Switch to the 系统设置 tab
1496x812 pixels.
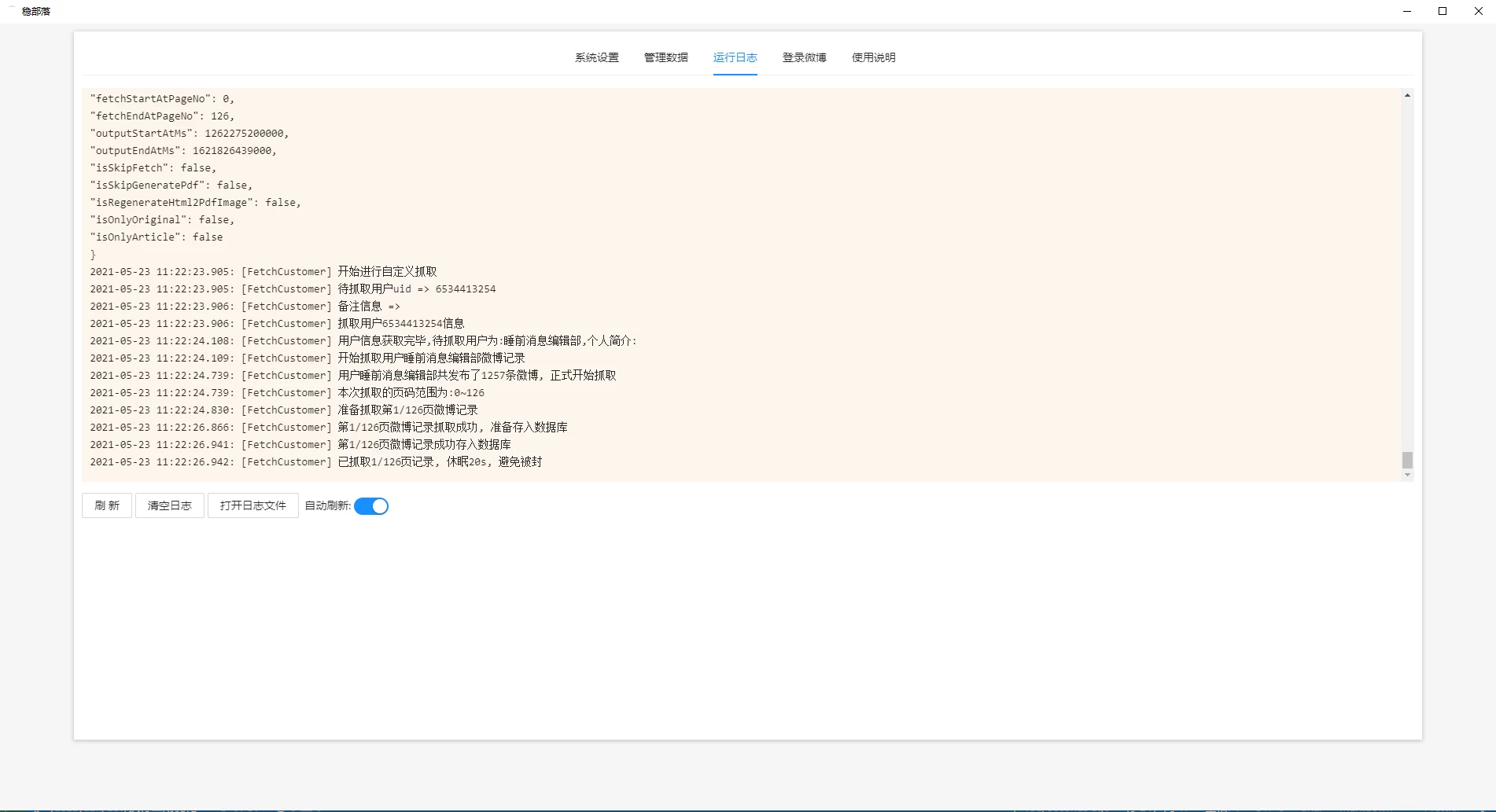(596, 57)
